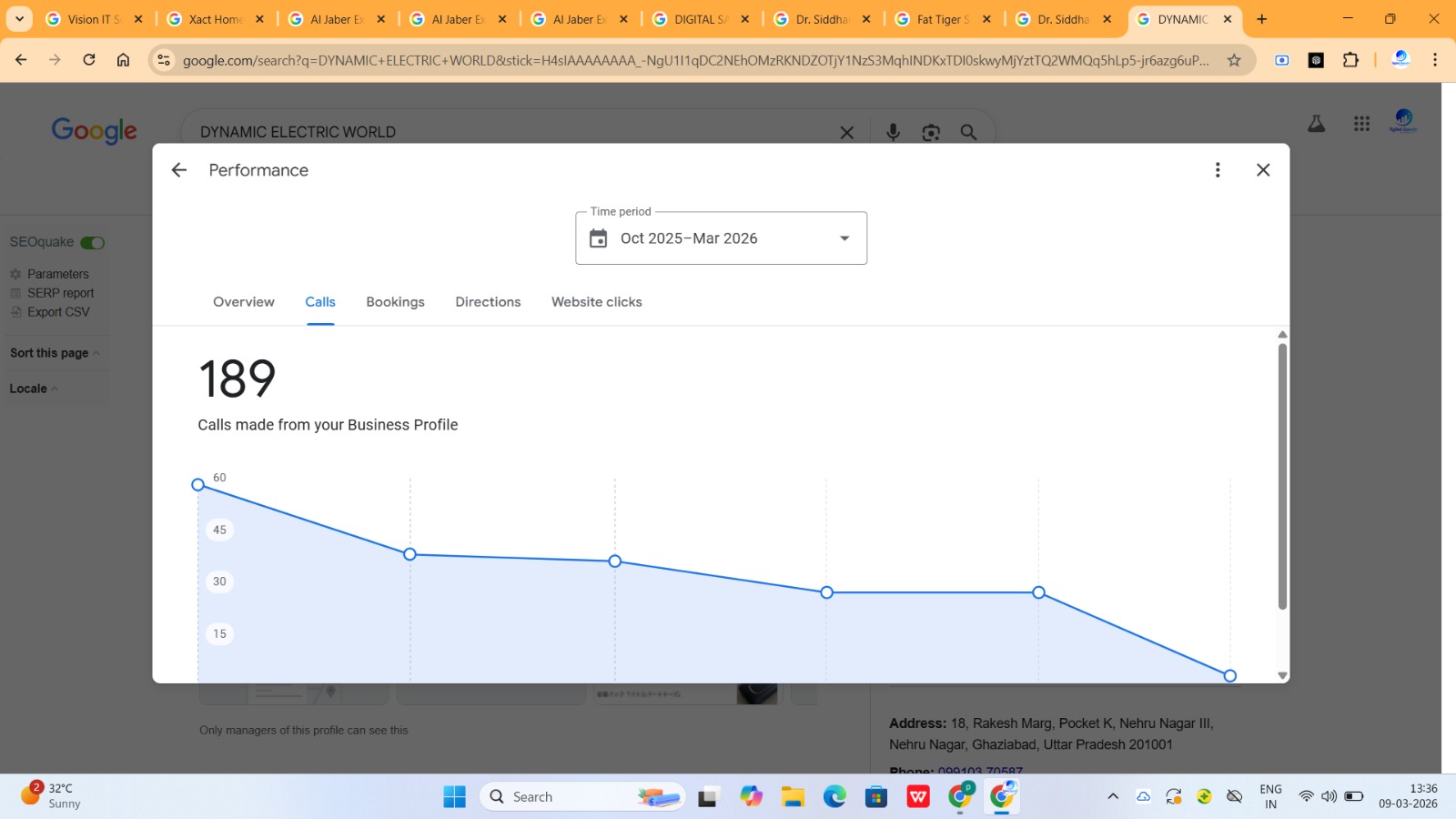
Task: Reload the page
Action: (x=89, y=60)
